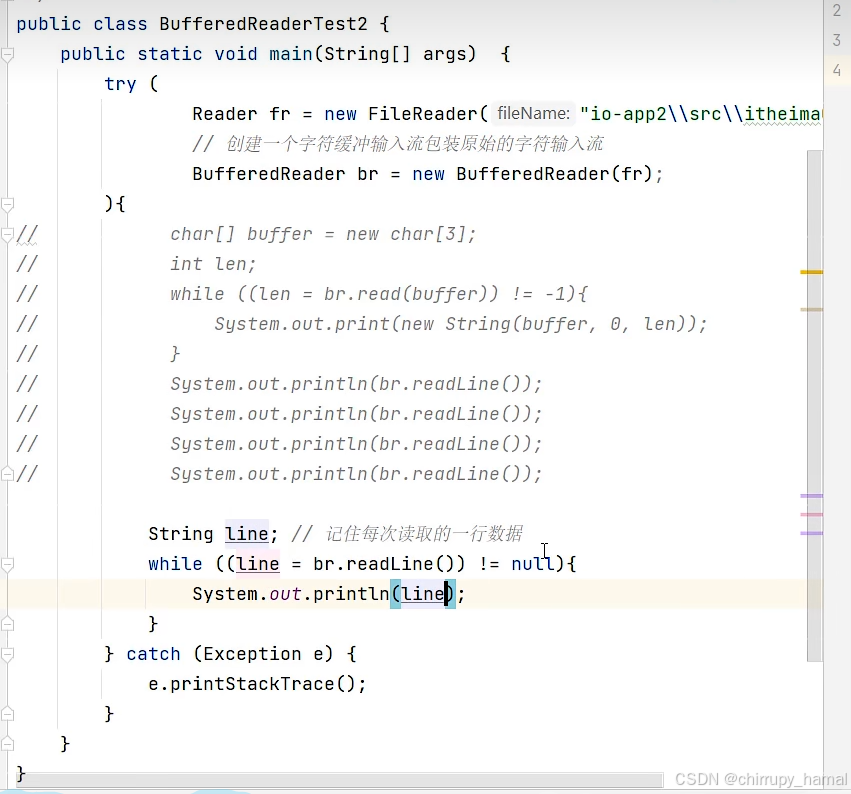Screen dimensions: 851x794
Task: Jump to the yellow warning stripe marker
Action: [811, 272]
